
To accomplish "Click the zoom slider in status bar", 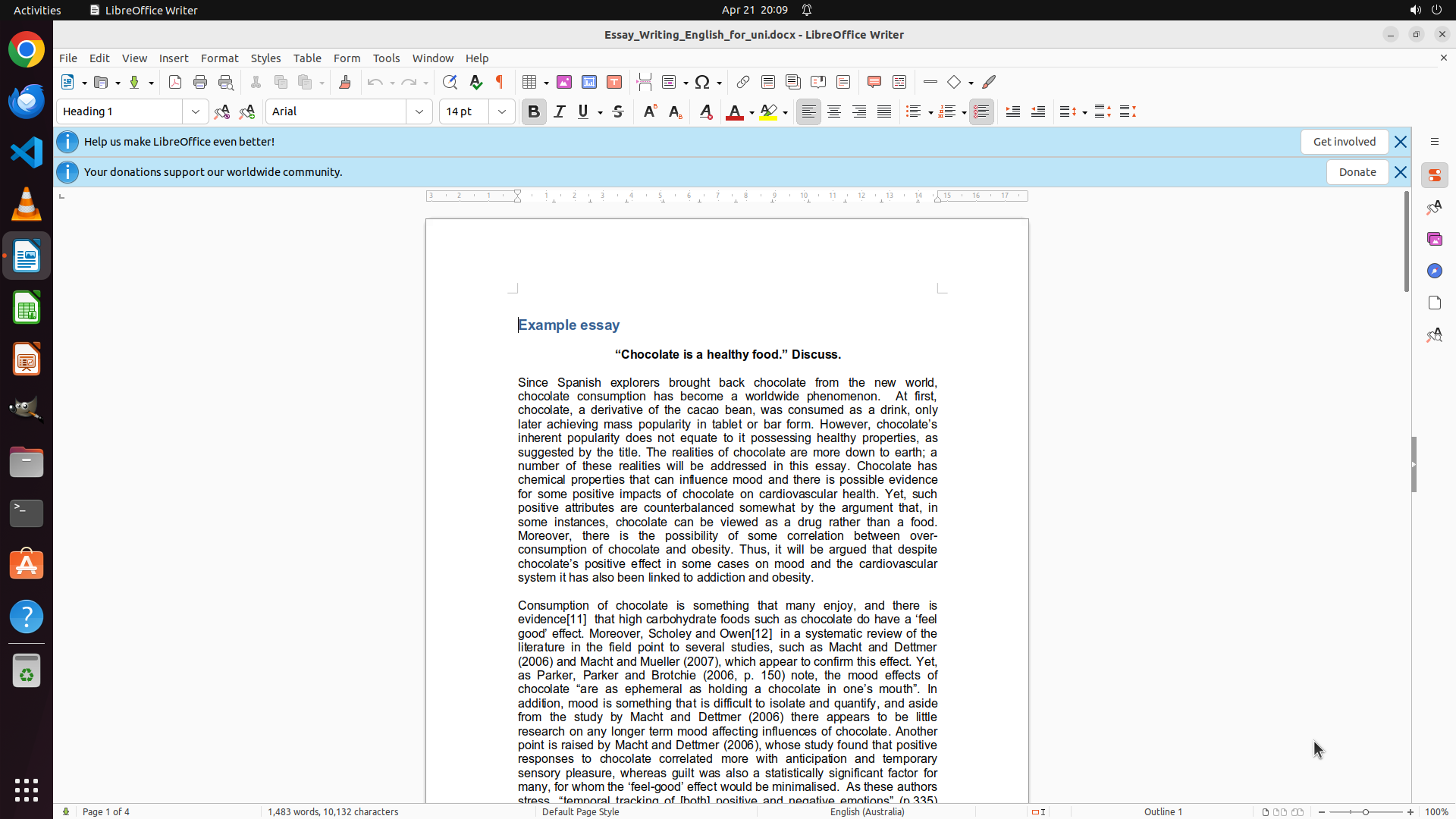I will (1365, 811).
